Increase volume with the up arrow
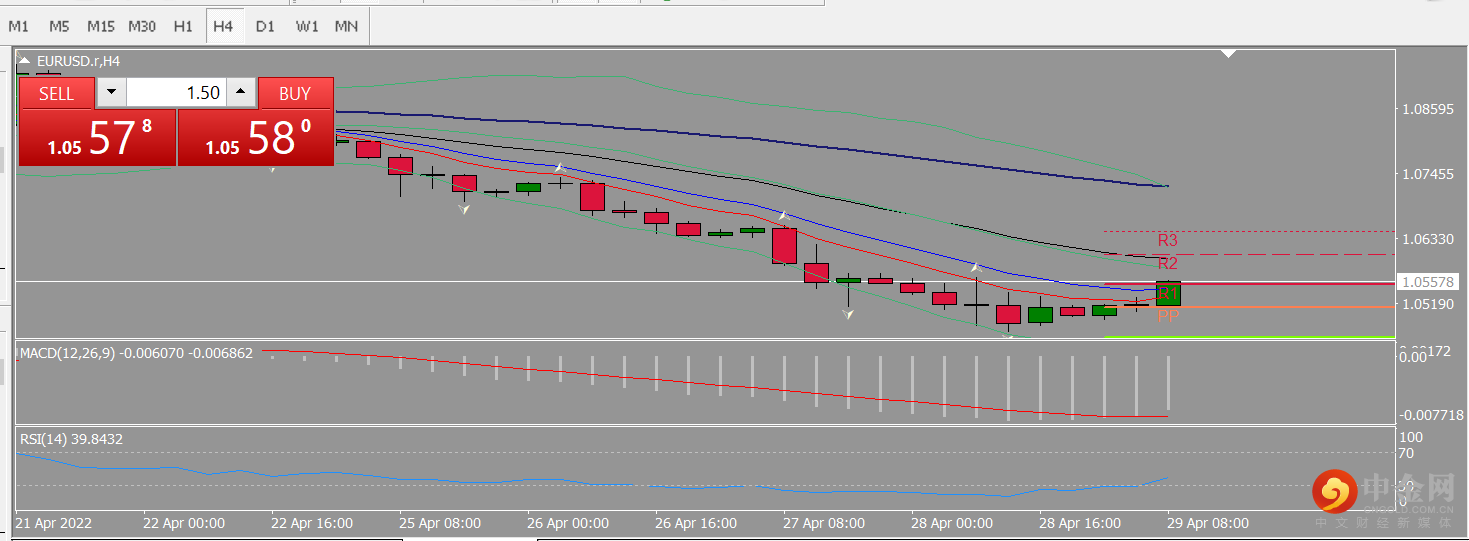 [241, 93]
